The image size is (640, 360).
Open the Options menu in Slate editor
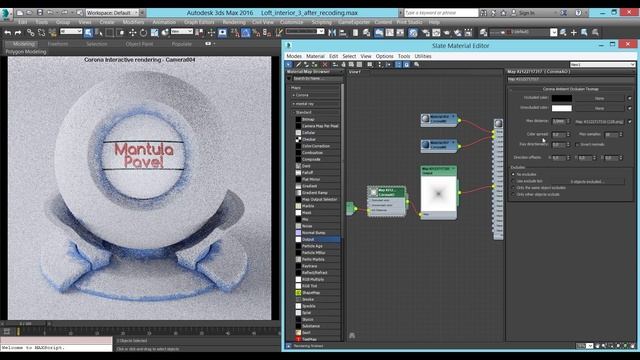384,56
